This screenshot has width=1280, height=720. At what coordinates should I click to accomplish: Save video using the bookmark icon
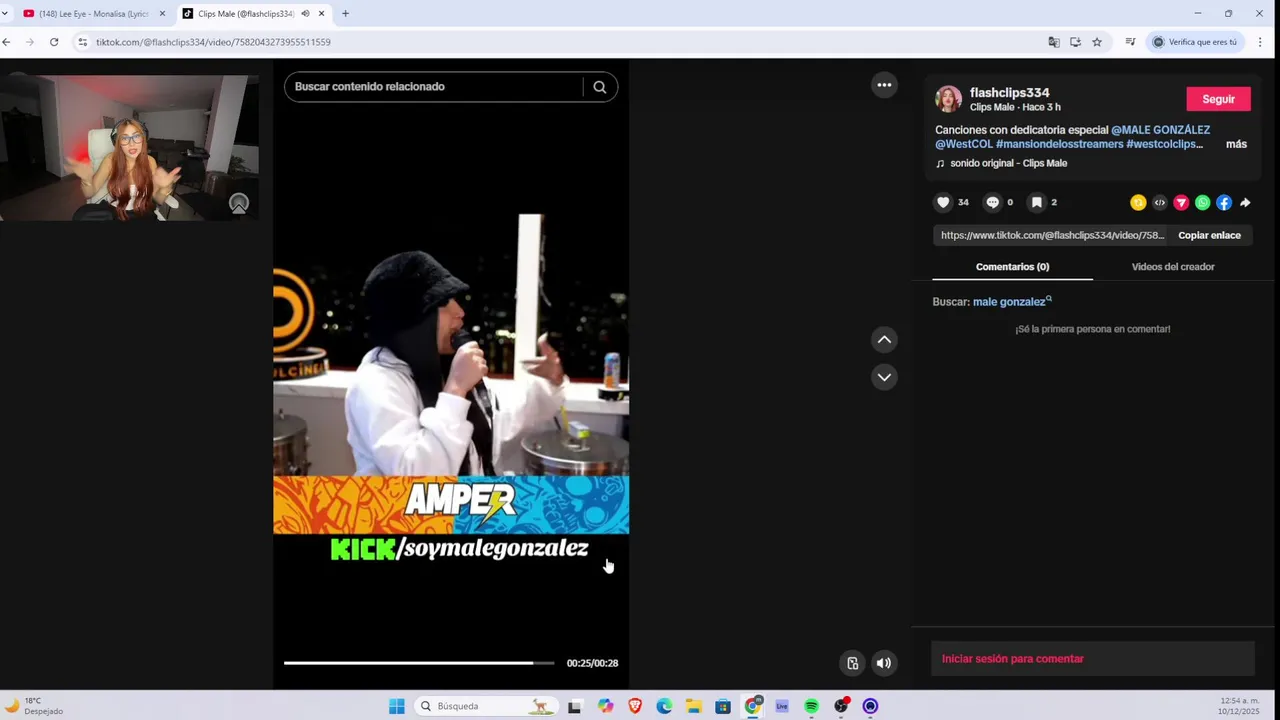(1037, 202)
